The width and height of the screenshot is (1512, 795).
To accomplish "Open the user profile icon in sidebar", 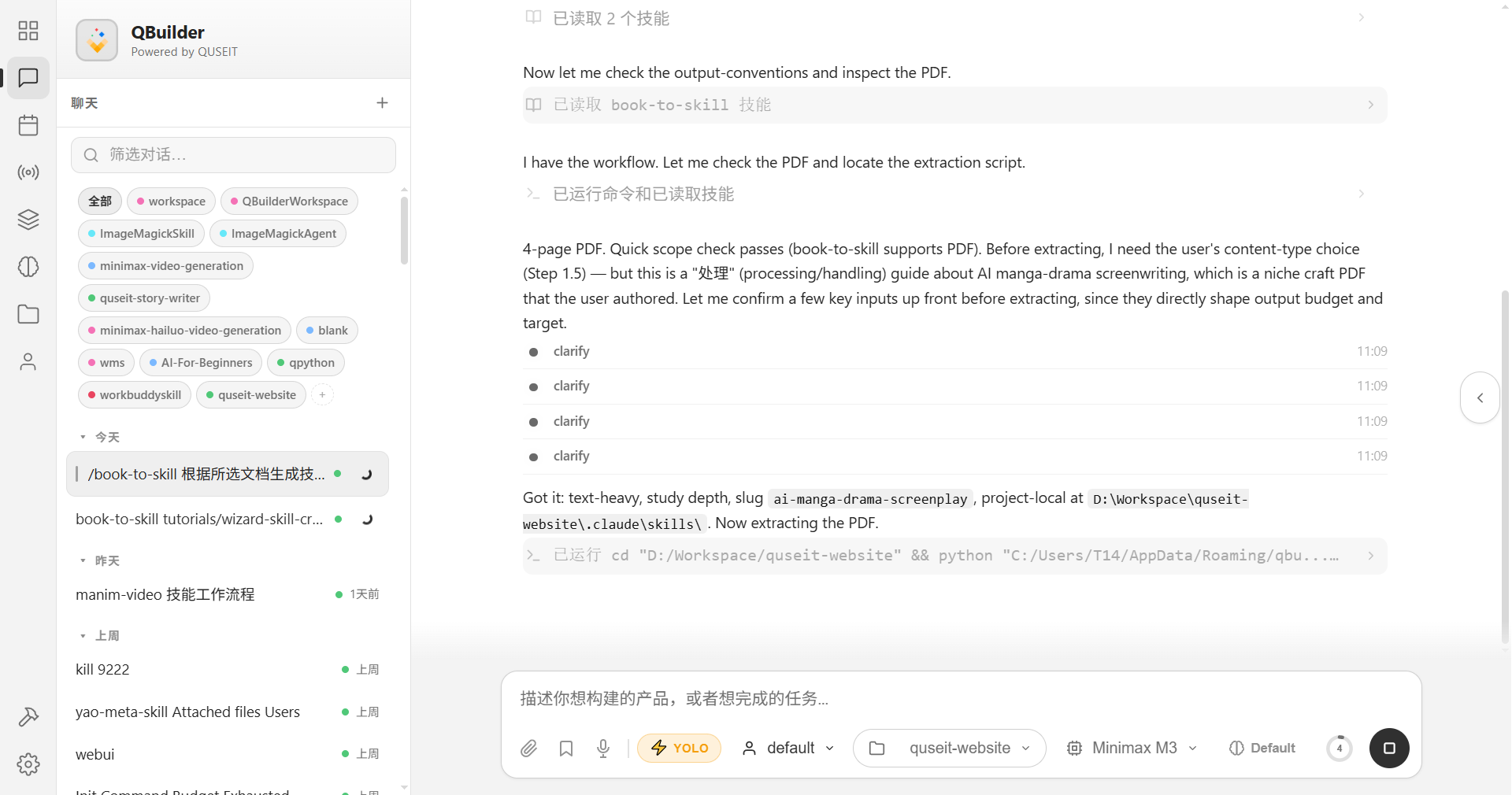I will click(28, 361).
